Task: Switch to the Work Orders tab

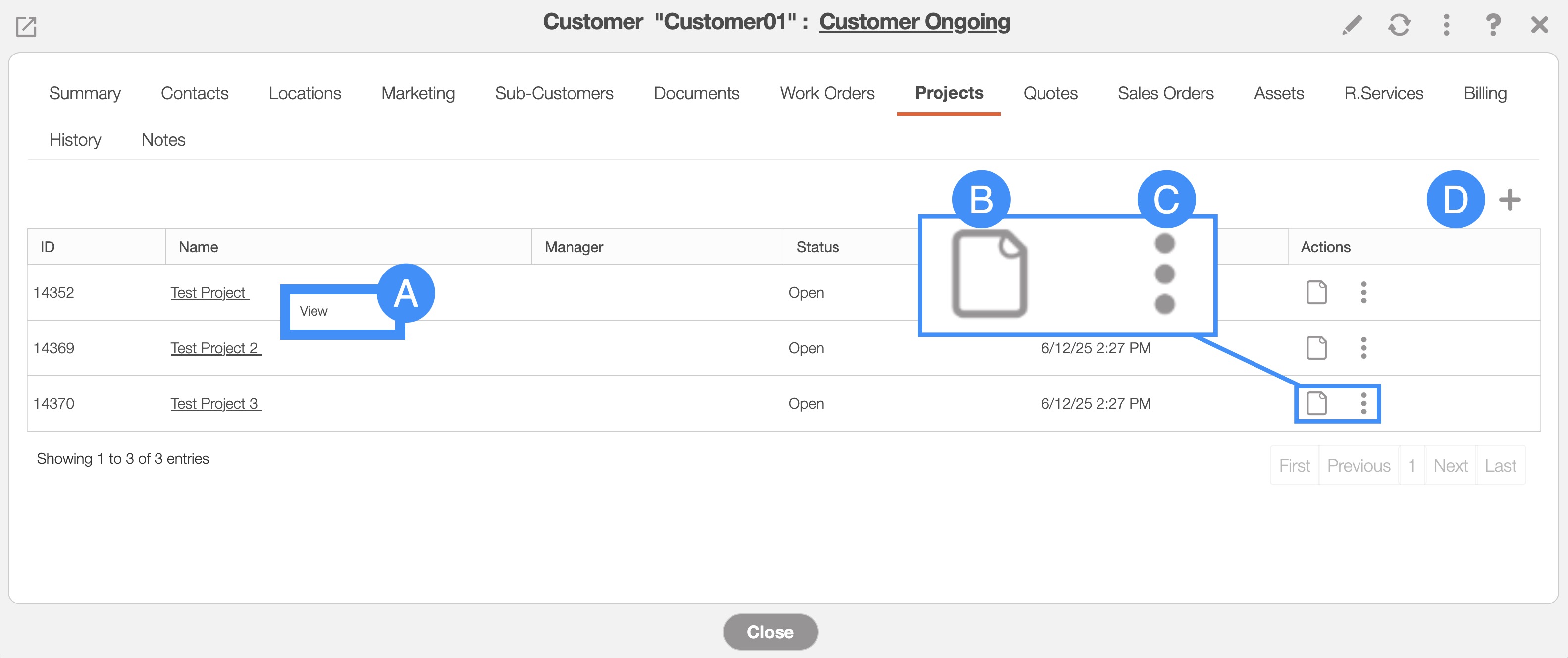Action: [x=827, y=93]
